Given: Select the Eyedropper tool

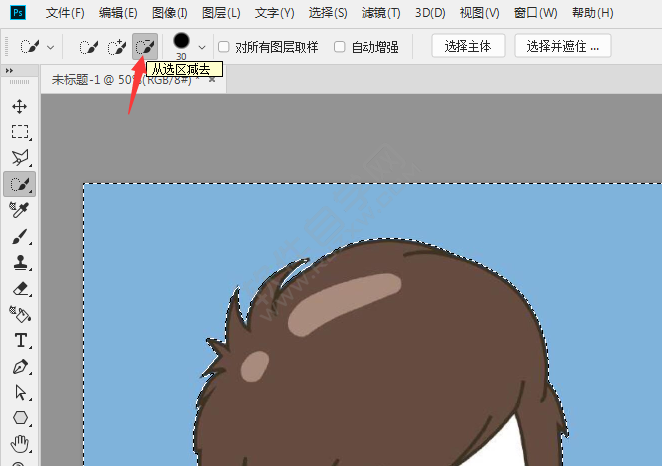Looking at the screenshot, I should 19,209.
